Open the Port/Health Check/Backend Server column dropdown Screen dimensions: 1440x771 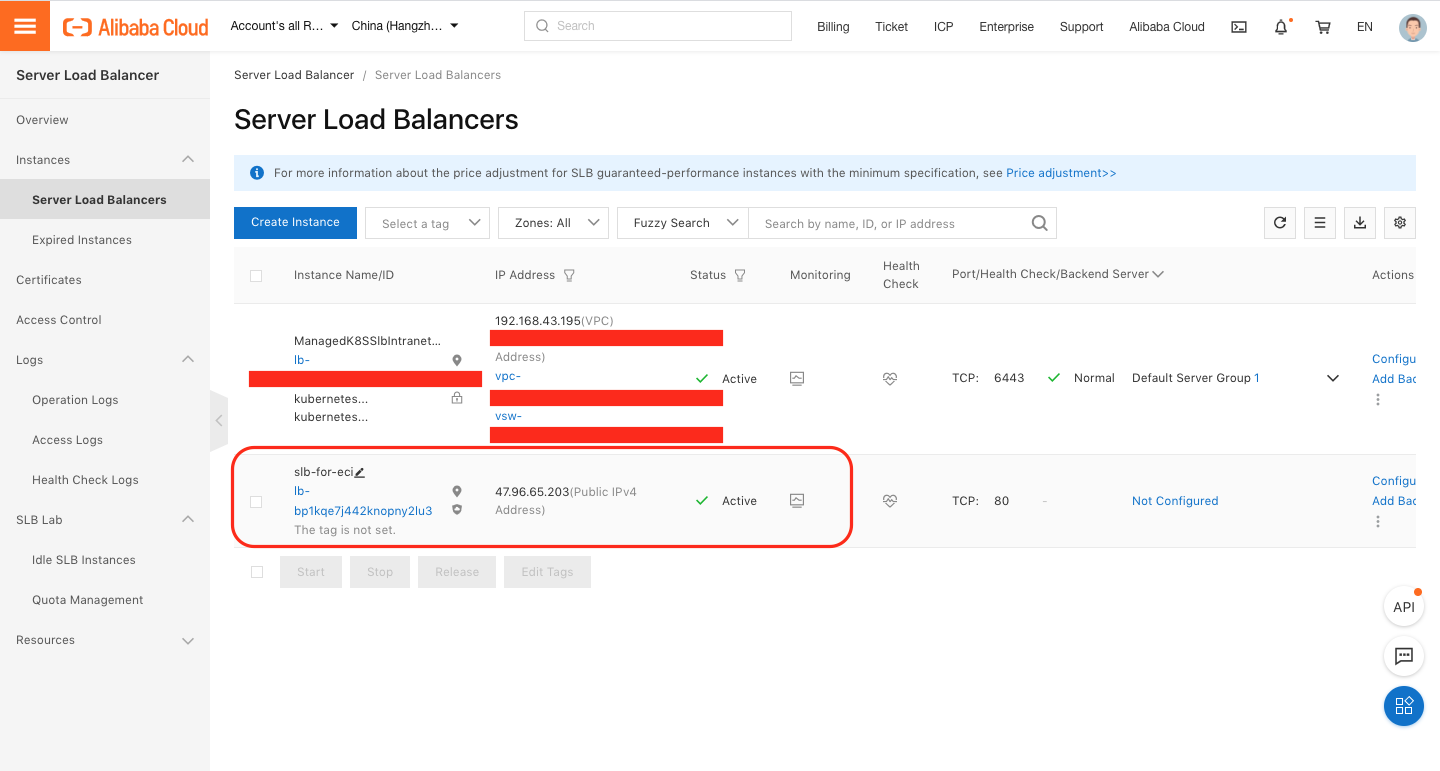(1158, 274)
